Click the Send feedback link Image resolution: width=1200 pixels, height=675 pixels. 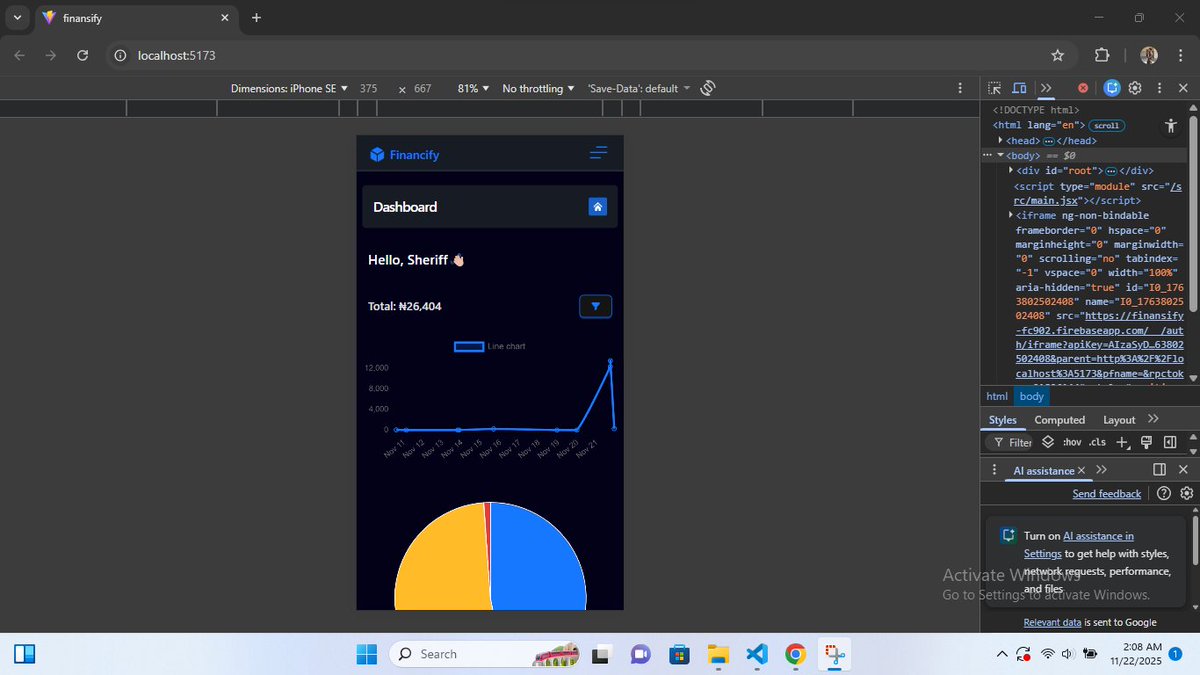pos(1106,494)
